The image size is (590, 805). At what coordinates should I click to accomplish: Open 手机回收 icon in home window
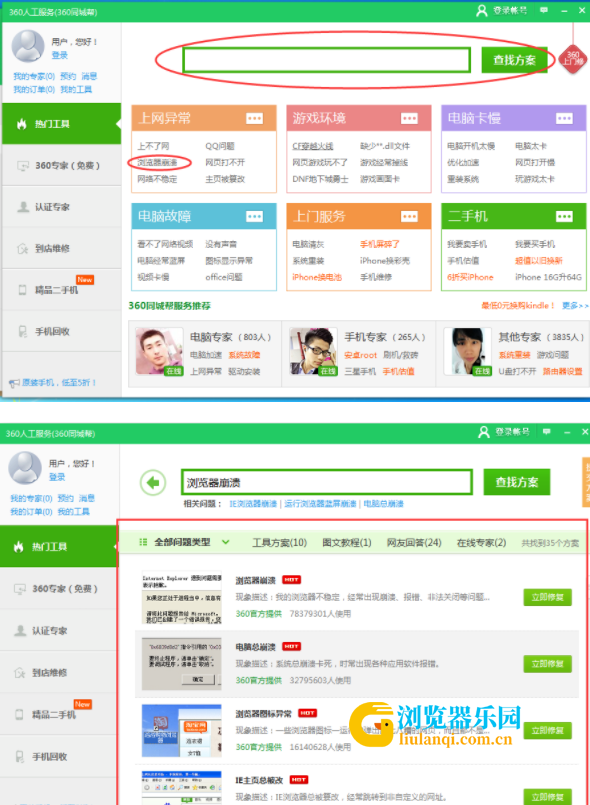click(x=23, y=331)
